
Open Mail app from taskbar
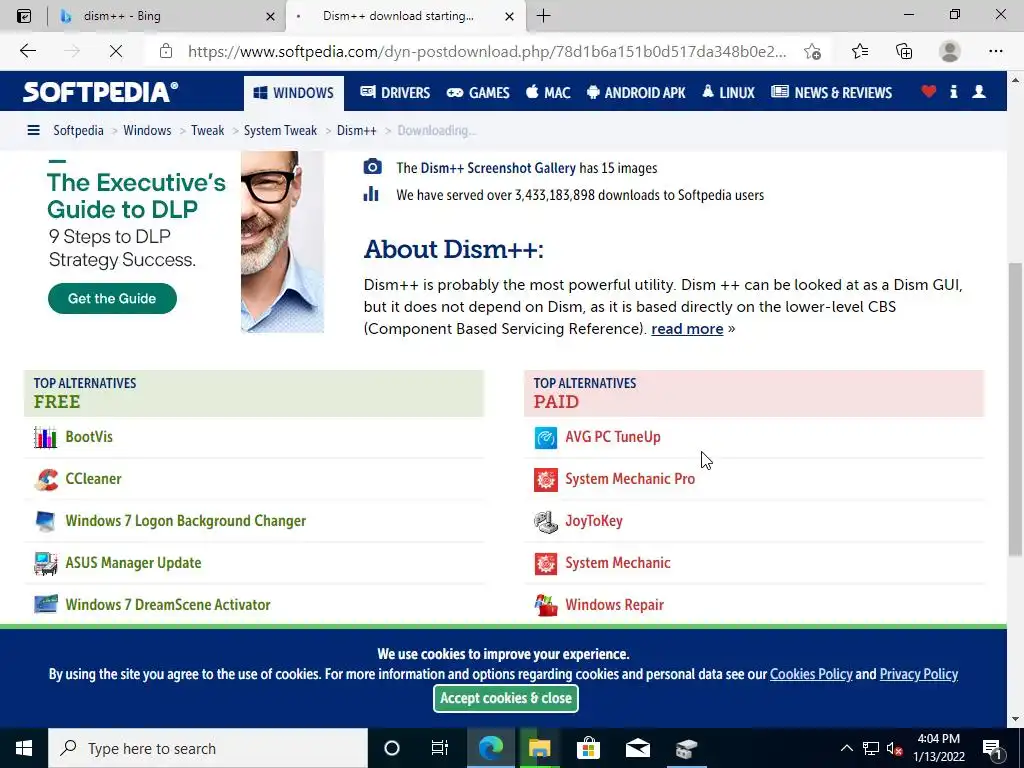tap(637, 748)
